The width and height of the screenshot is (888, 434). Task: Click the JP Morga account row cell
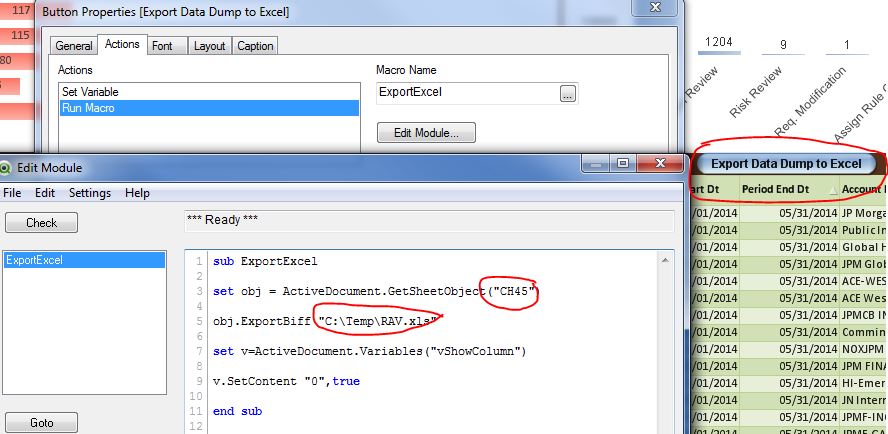click(x=864, y=213)
